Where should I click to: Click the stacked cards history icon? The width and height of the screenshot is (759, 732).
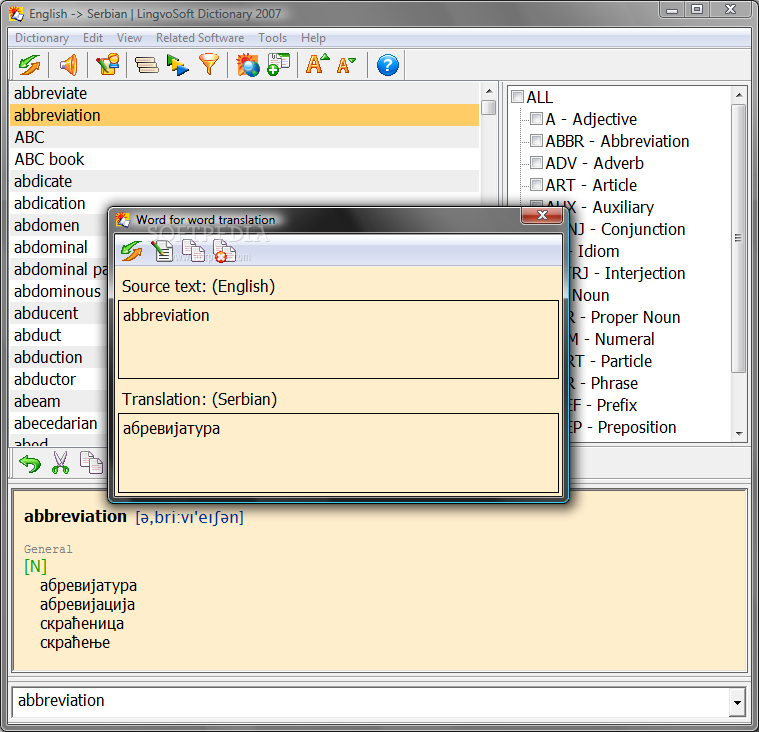coord(146,65)
